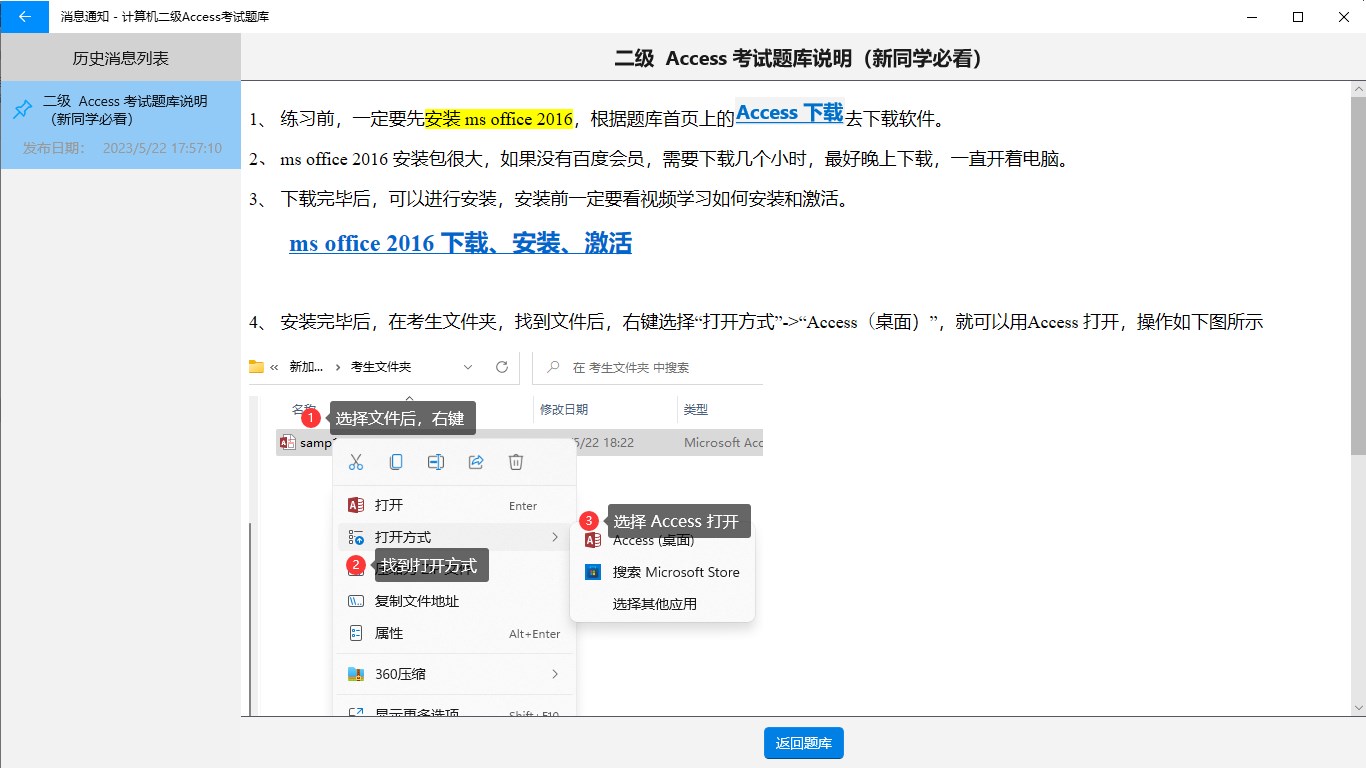The width and height of the screenshot is (1366, 768).
Task: Click 考生文件夹 breadcrumb in tutorial image
Action: click(381, 367)
